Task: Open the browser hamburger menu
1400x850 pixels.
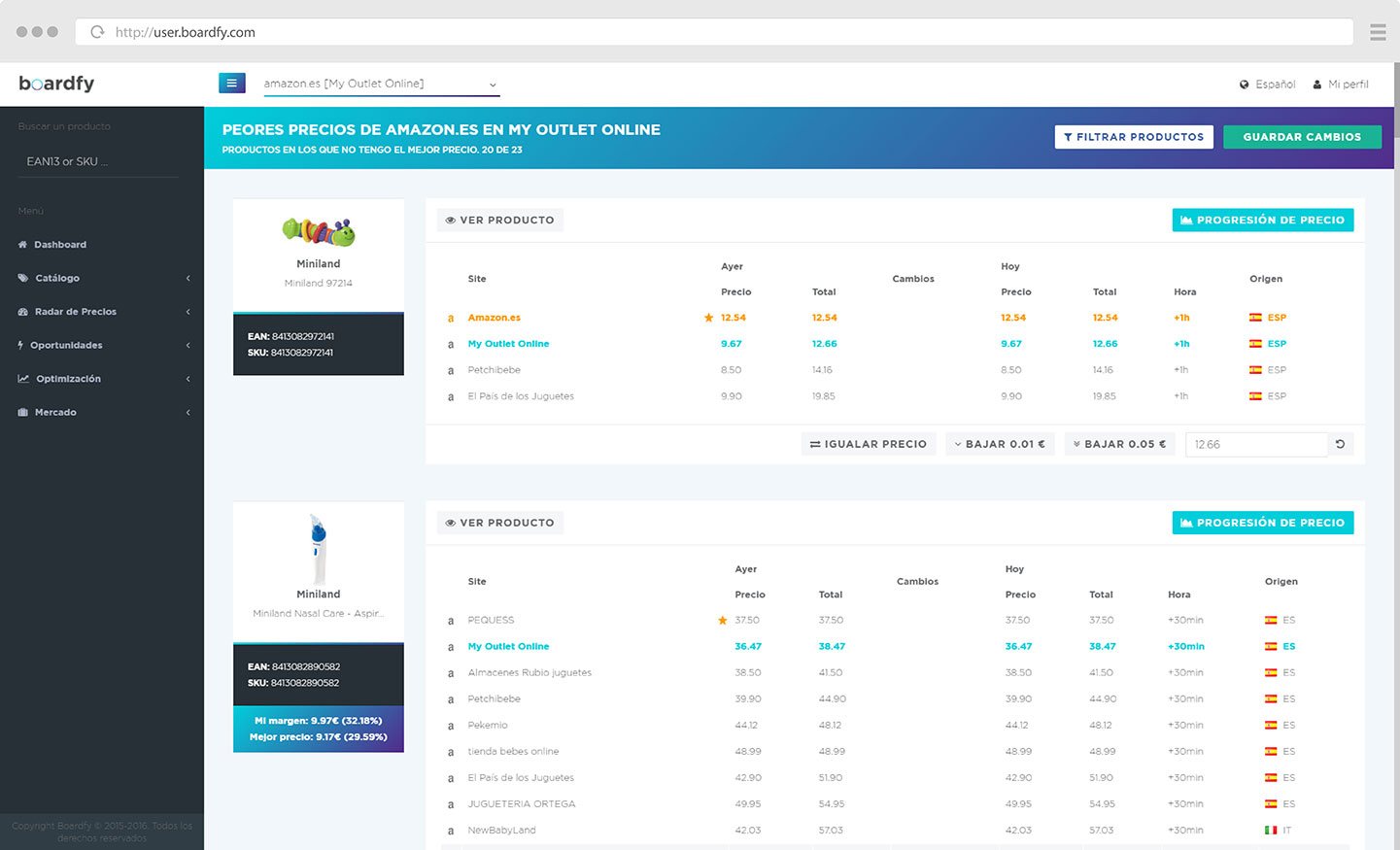Action: tap(1378, 32)
